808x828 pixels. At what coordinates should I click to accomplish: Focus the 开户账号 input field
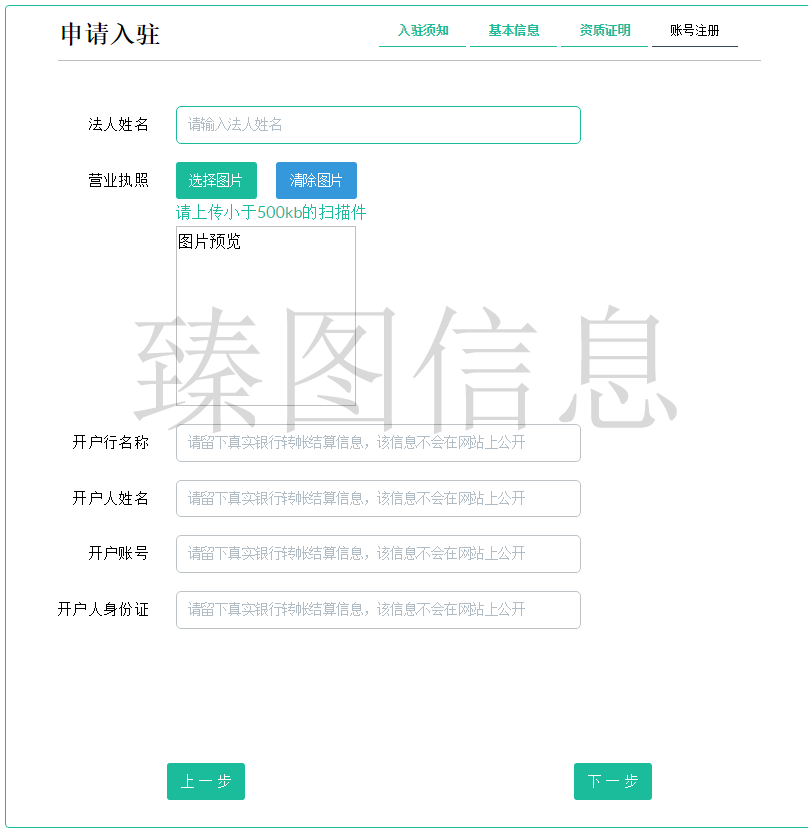[378, 554]
